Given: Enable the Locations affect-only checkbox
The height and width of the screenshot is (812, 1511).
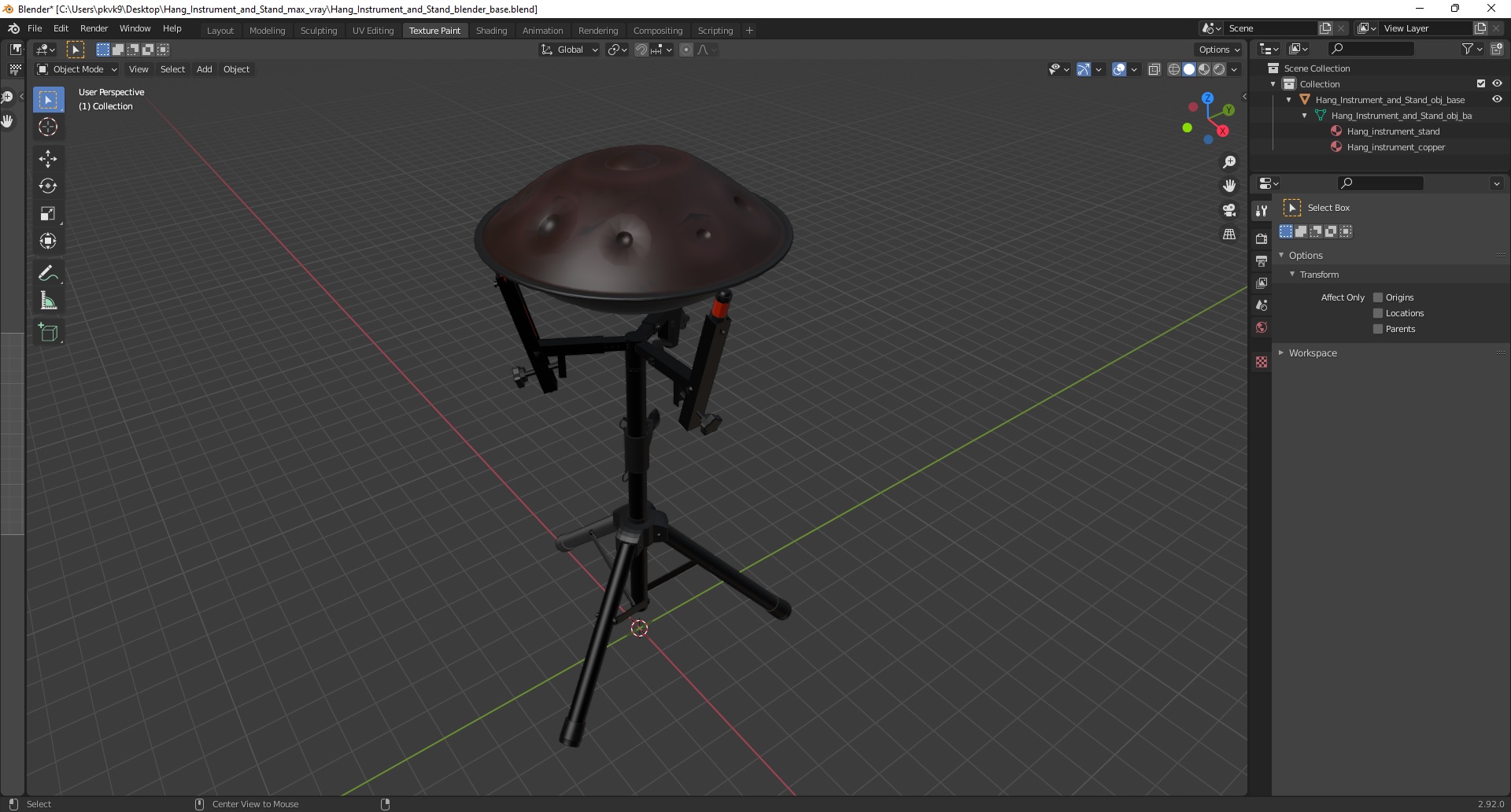Looking at the screenshot, I should [1378, 313].
